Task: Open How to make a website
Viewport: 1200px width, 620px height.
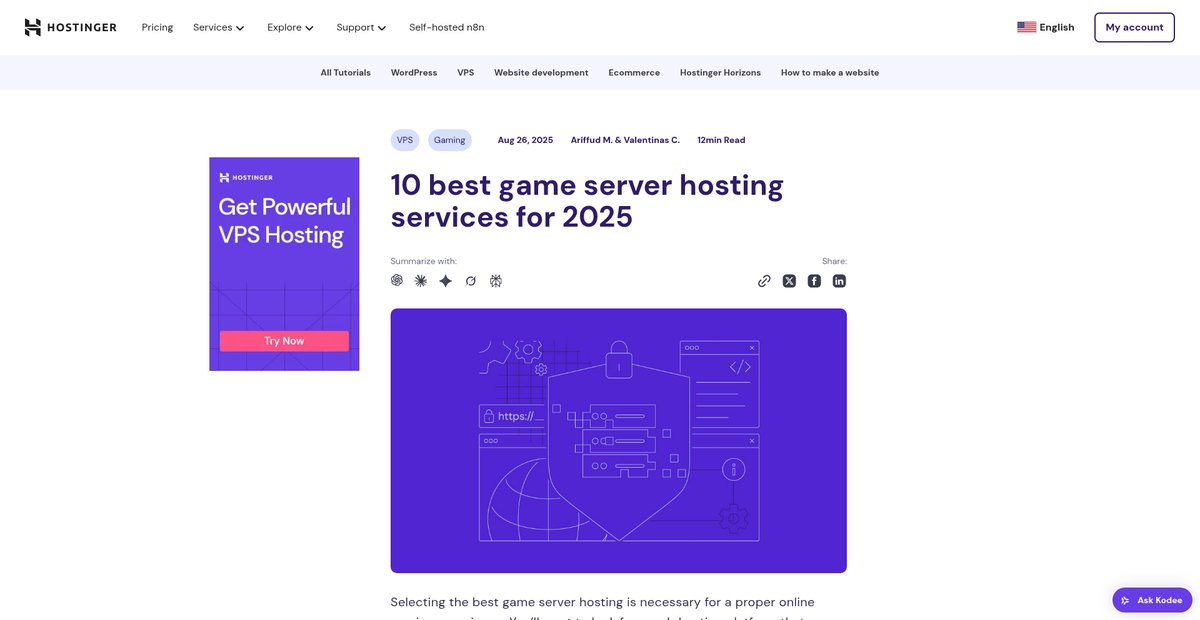Action: click(830, 73)
